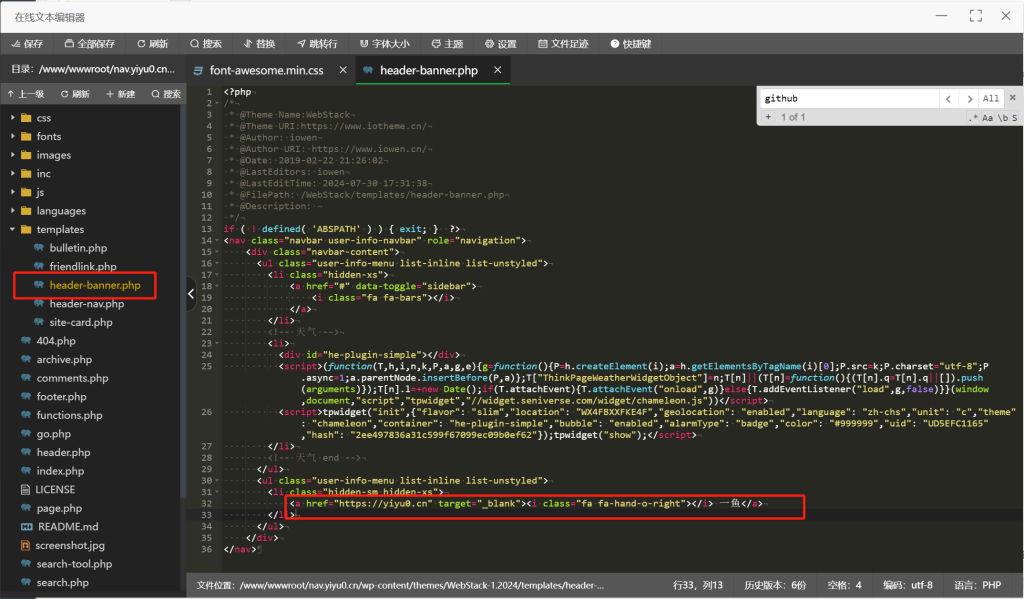1024x599 pixels.
Task: Expand the css folder
Action: pos(12,118)
